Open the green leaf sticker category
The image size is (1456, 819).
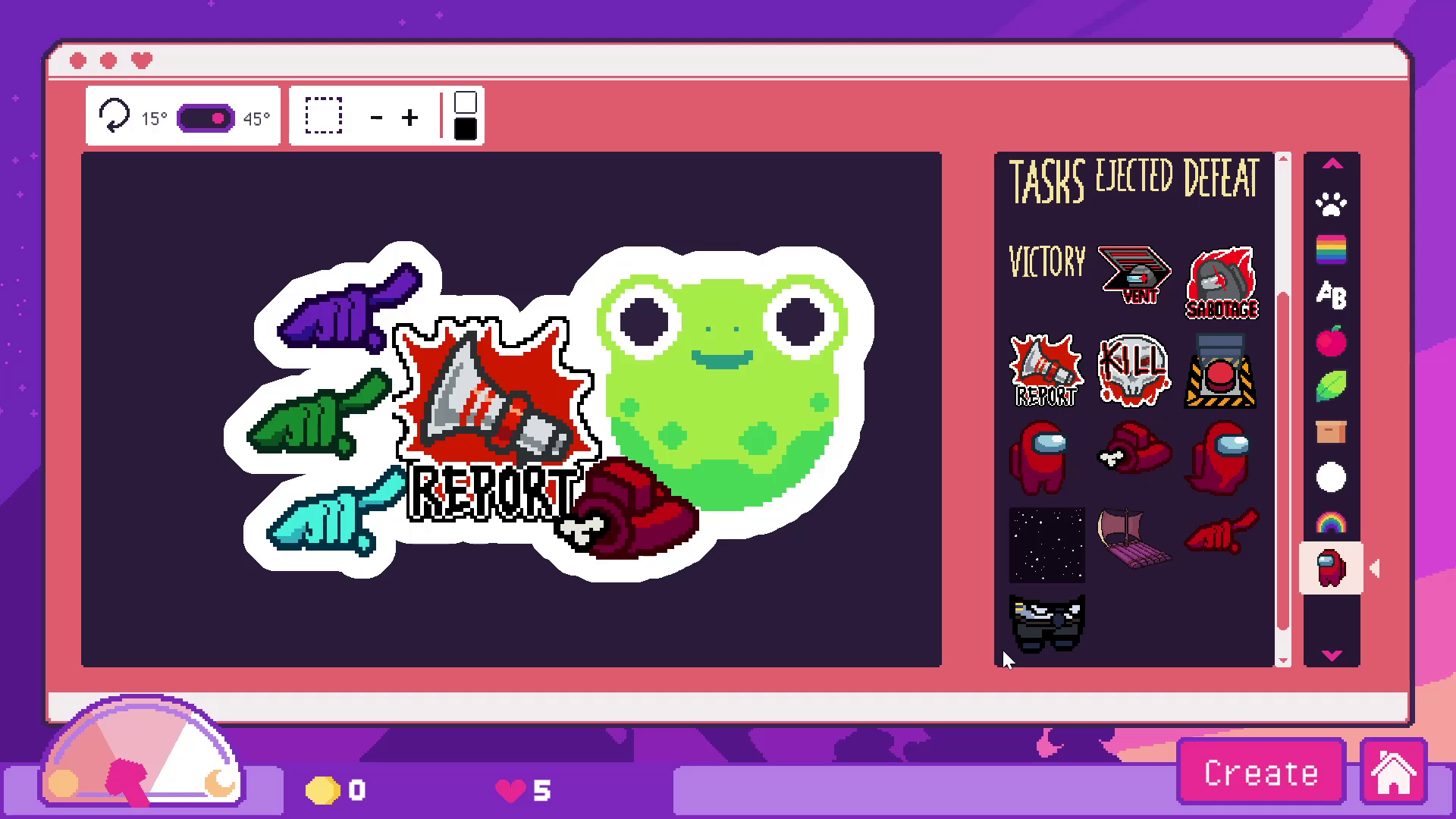point(1331,386)
